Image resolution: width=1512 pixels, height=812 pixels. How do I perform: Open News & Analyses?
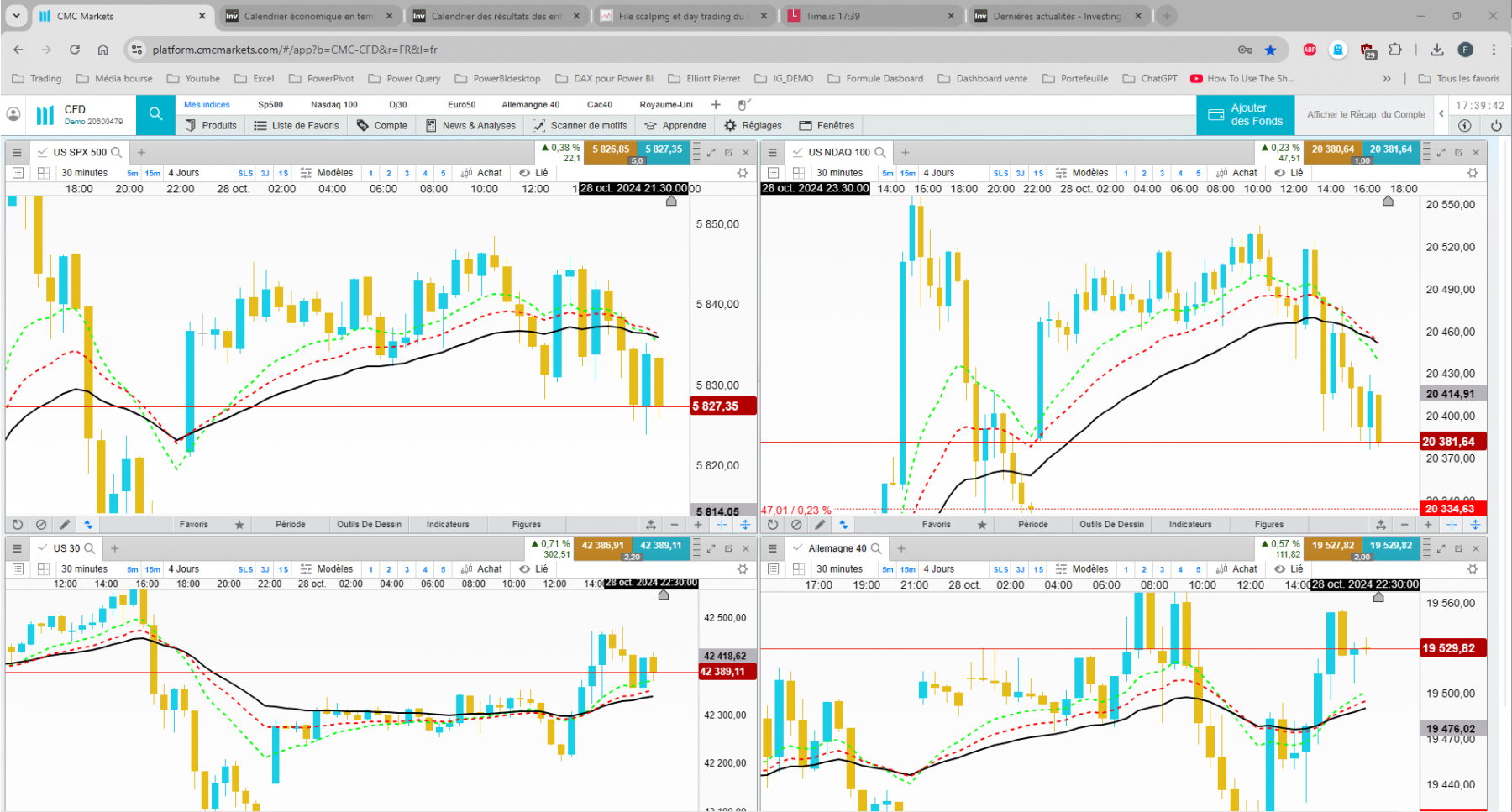pos(470,125)
